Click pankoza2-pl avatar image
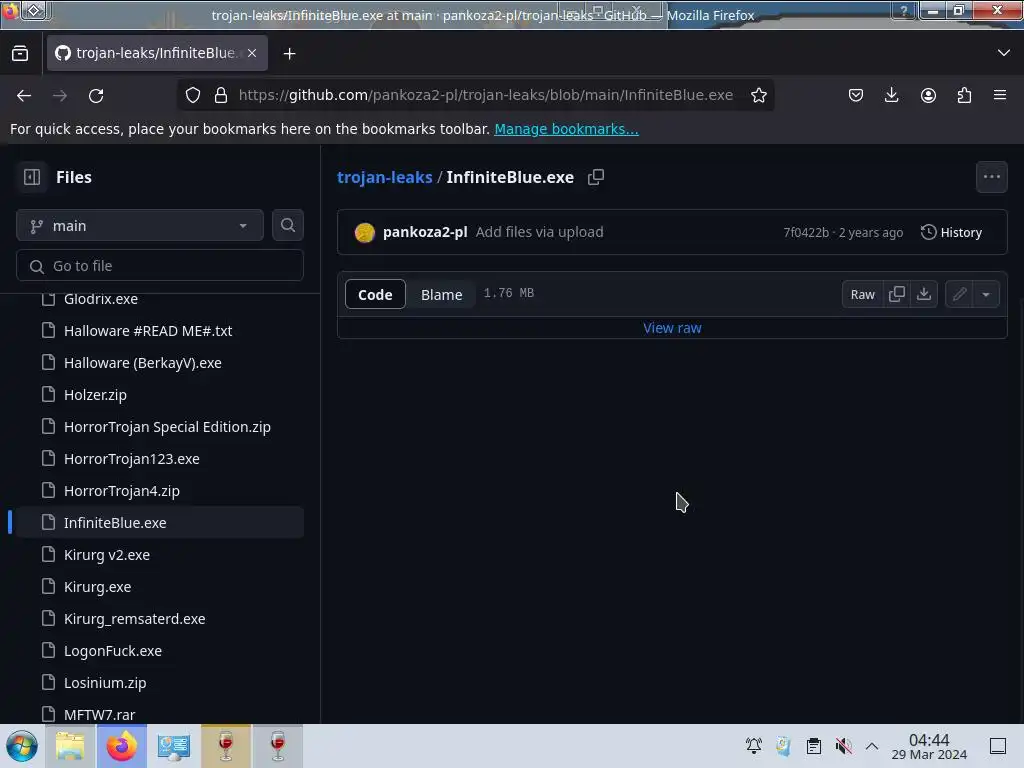Image resolution: width=1024 pixels, height=768 pixels. pyautogui.click(x=364, y=232)
